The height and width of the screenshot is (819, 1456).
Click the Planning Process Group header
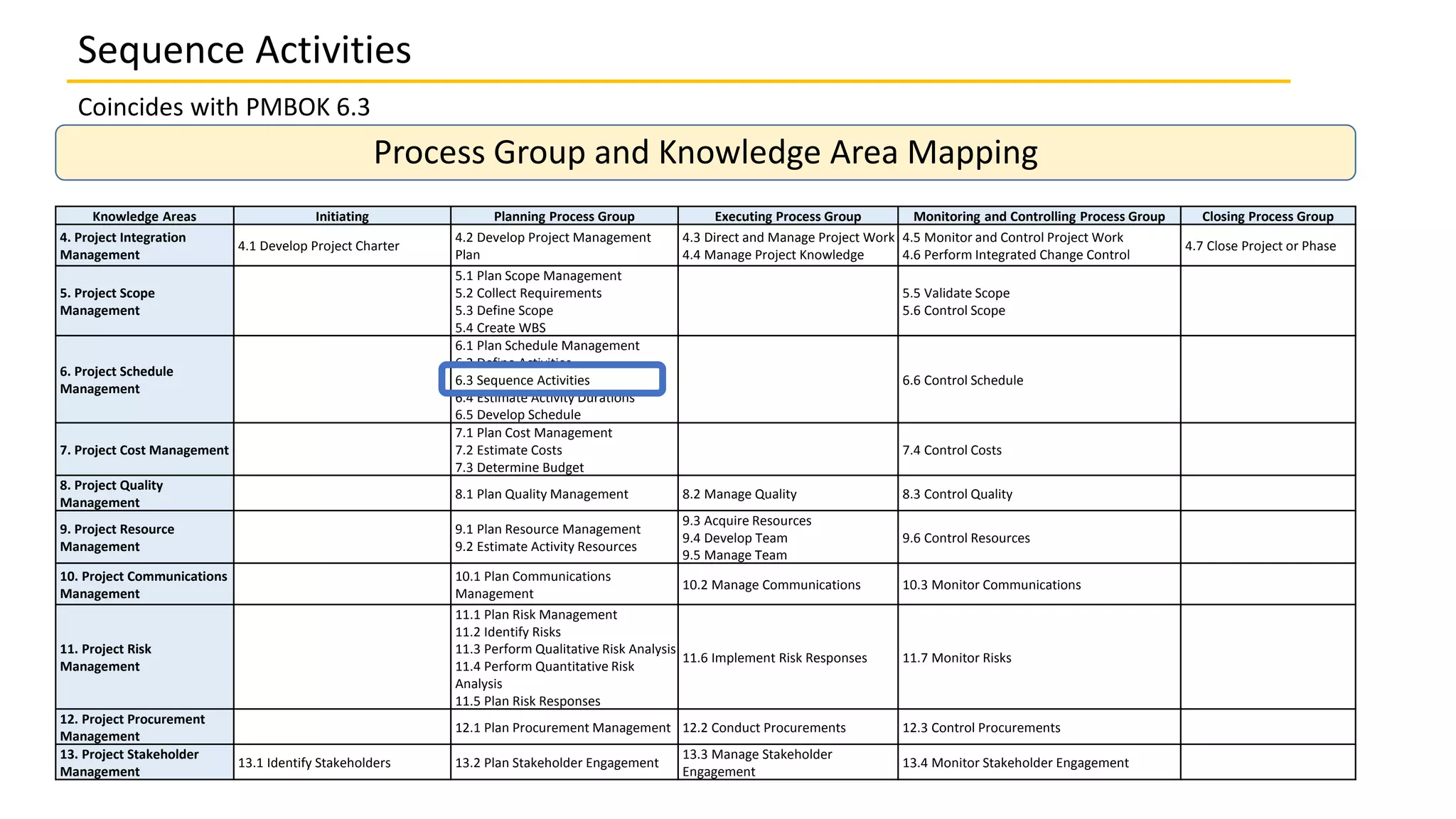pyautogui.click(x=564, y=216)
